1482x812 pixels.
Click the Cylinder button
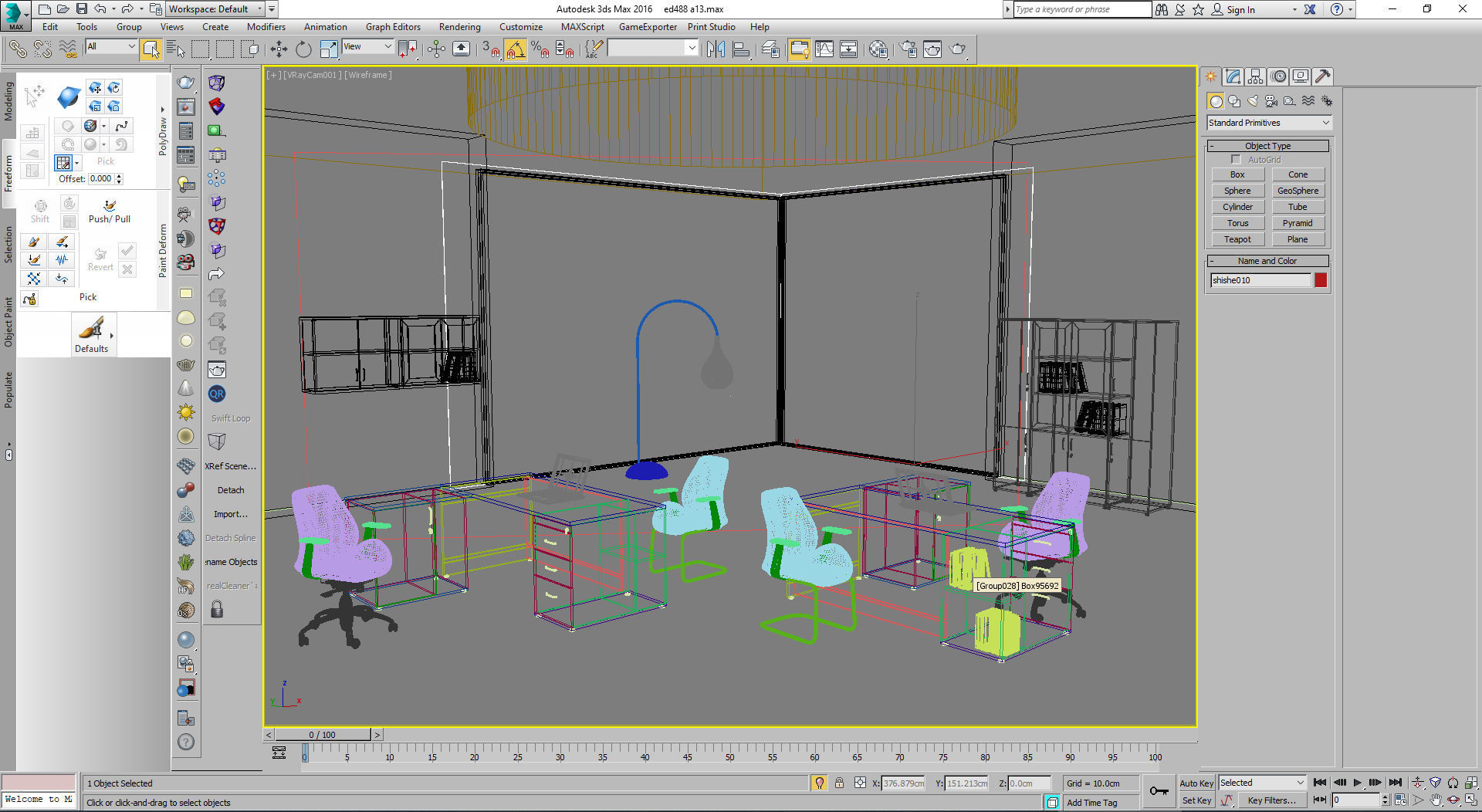1237,207
